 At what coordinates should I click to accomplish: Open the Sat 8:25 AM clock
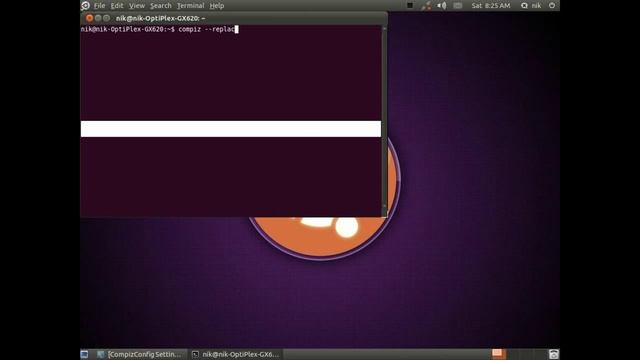[491, 6]
